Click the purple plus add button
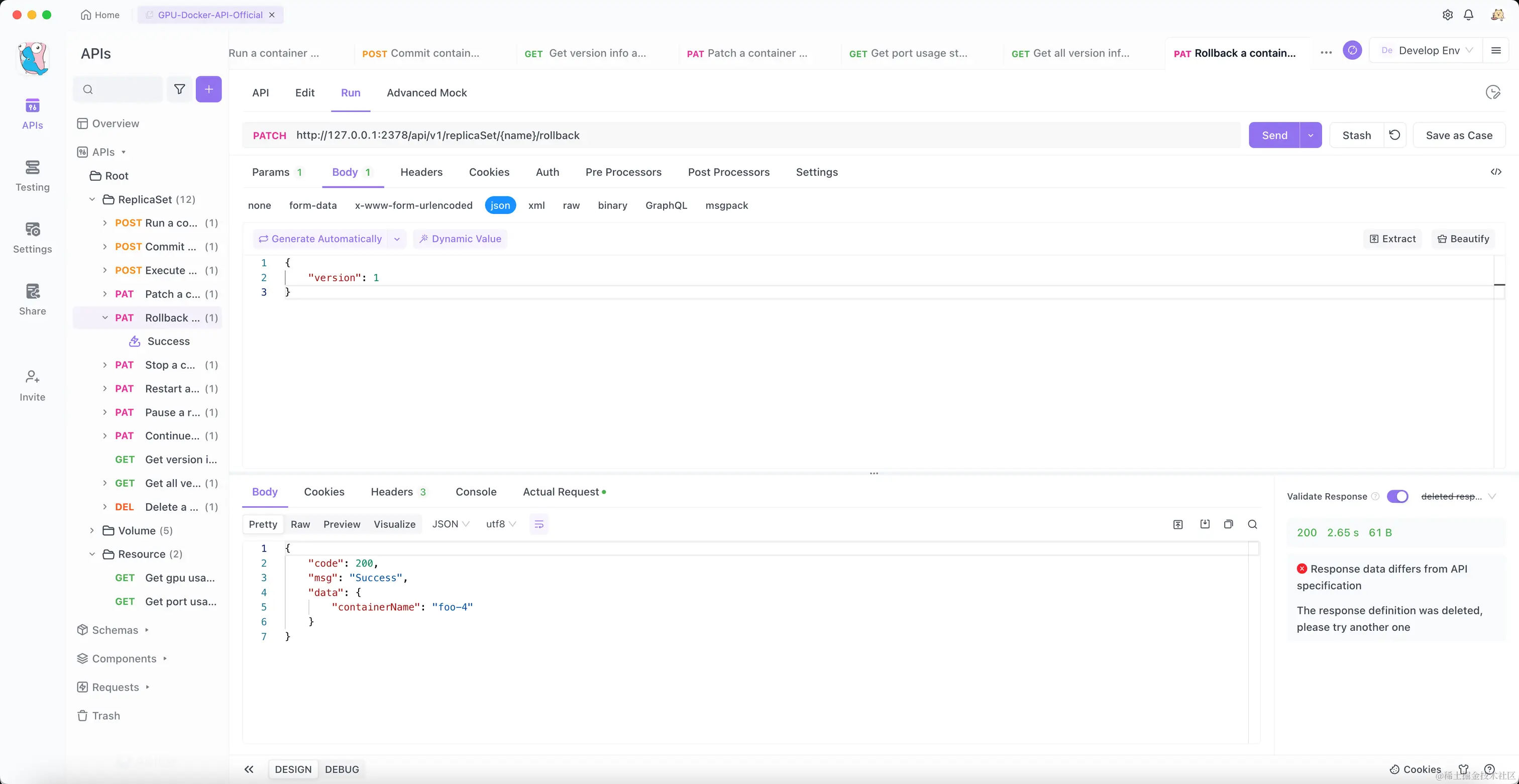The height and width of the screenshot is (784, 1519). coord(209,89)
